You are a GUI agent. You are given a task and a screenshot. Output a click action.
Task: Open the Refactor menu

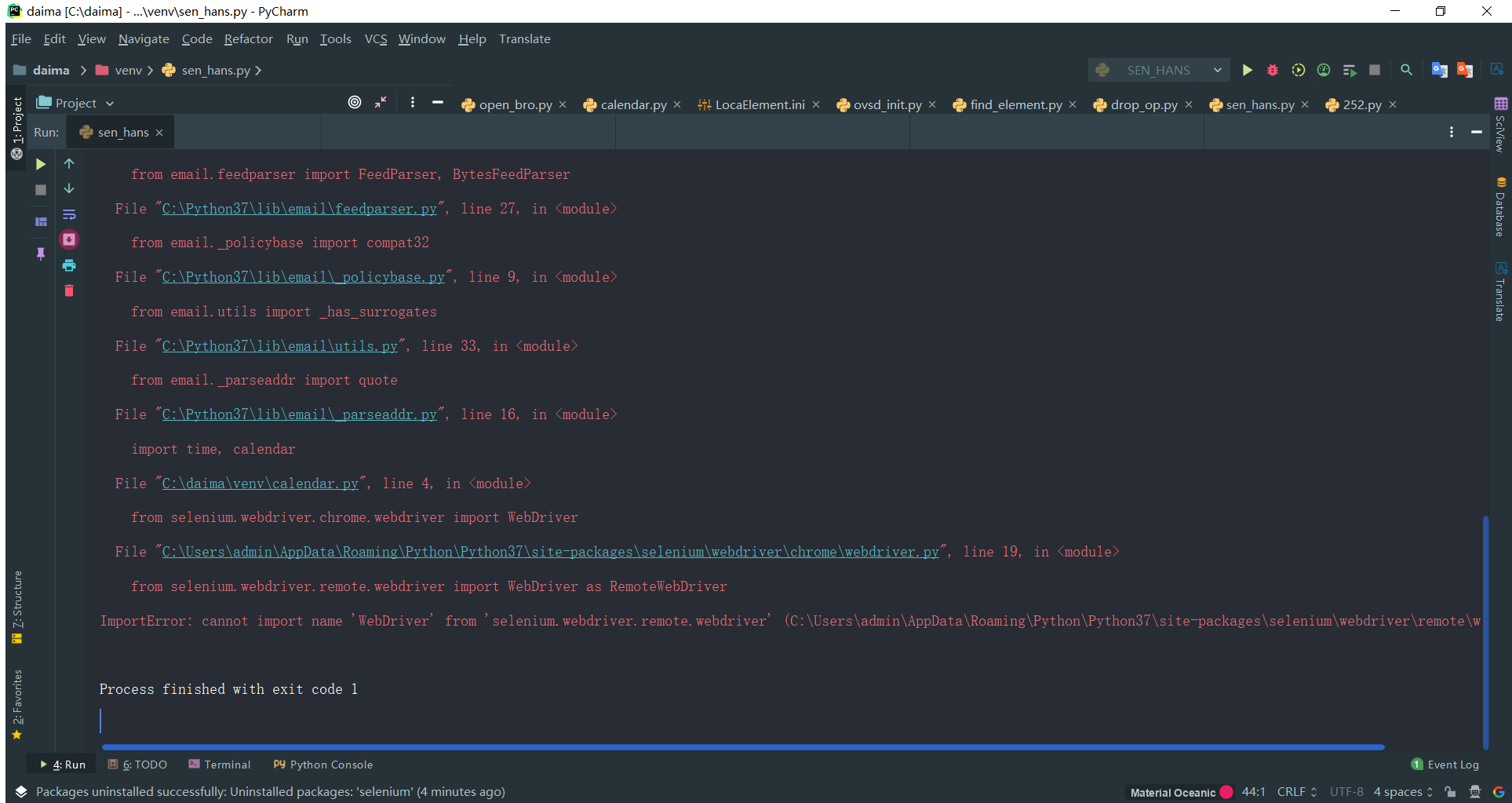tap(248, 38)
